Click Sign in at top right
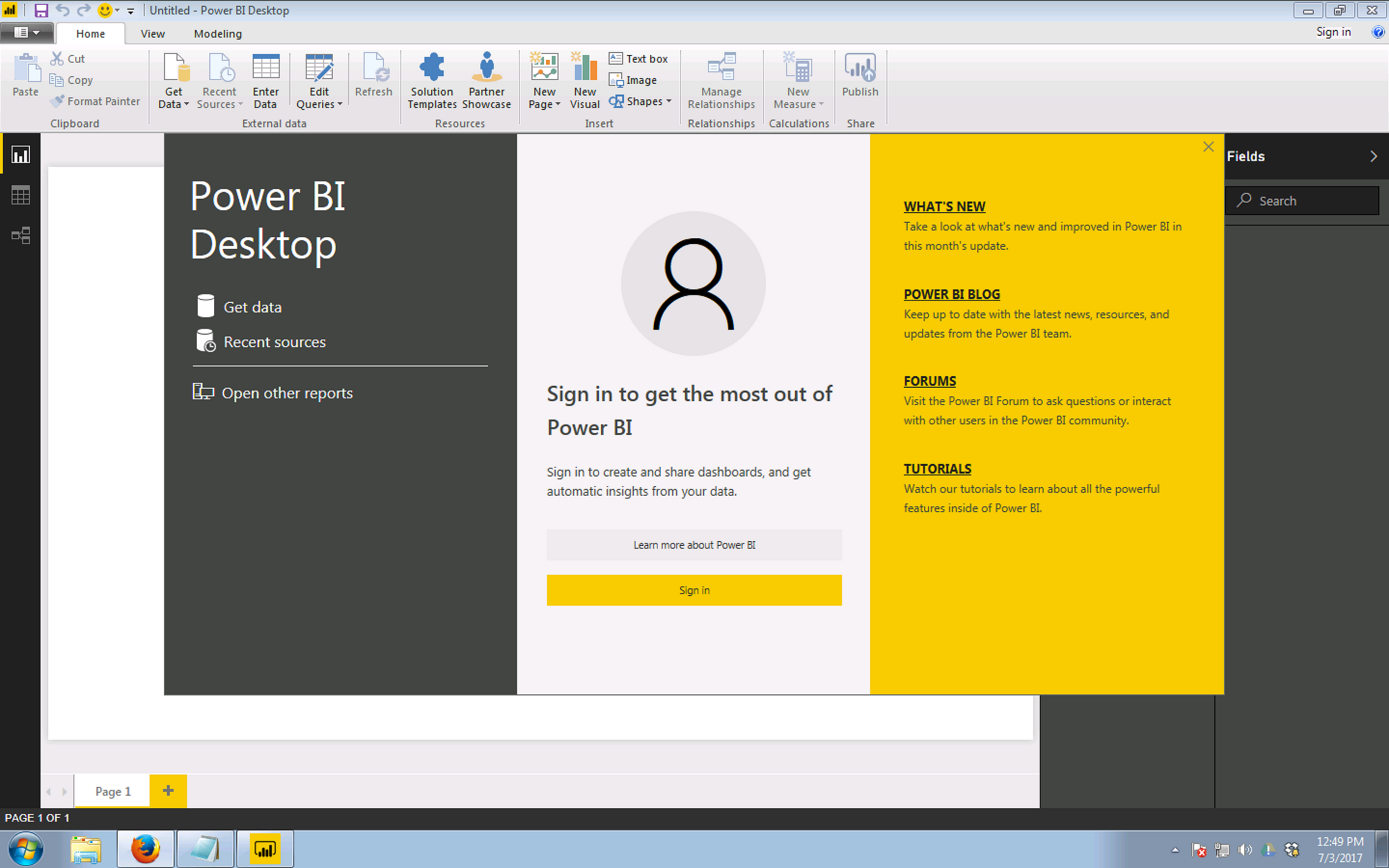Viewport: 1389px width, 868px height. coord(1333,32)
